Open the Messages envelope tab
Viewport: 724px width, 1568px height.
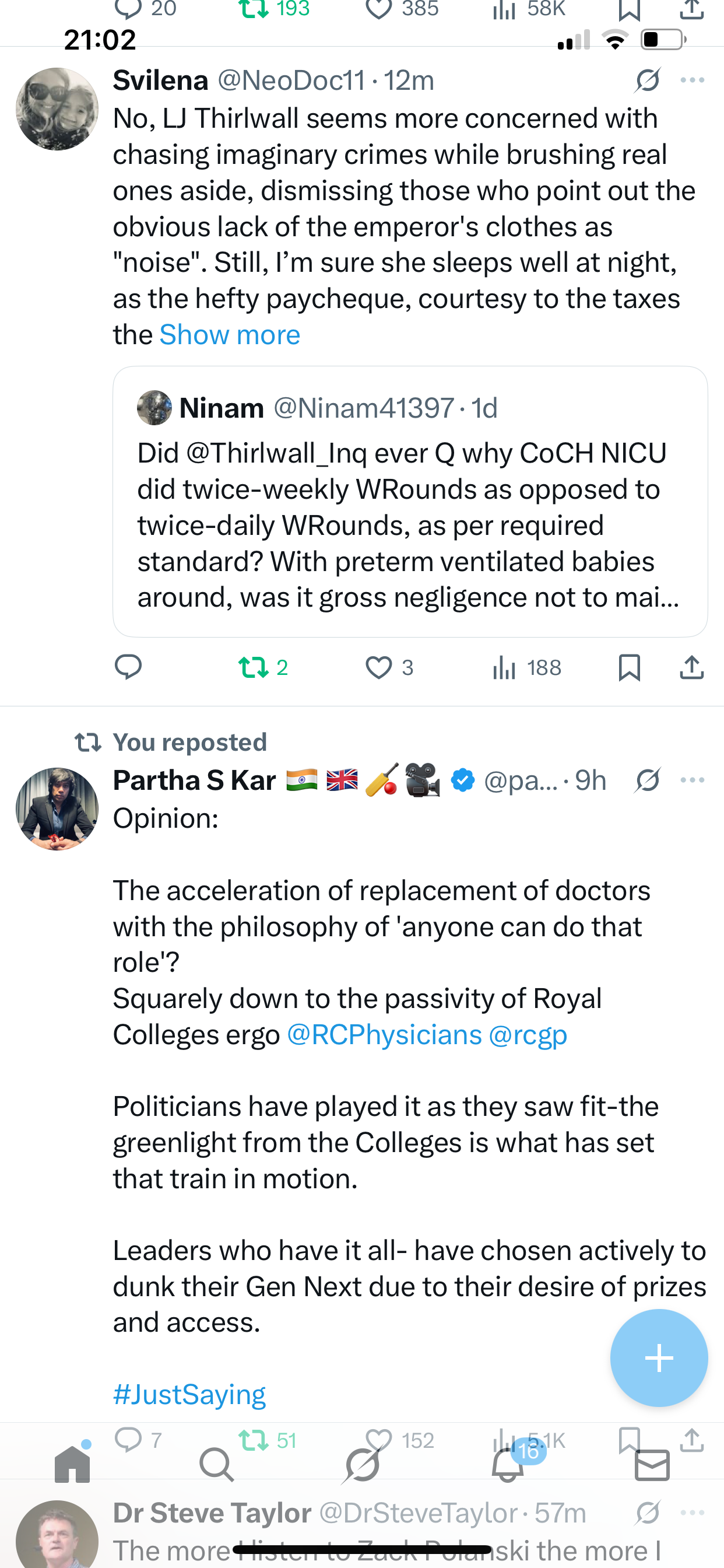[x=652, y=1465]
